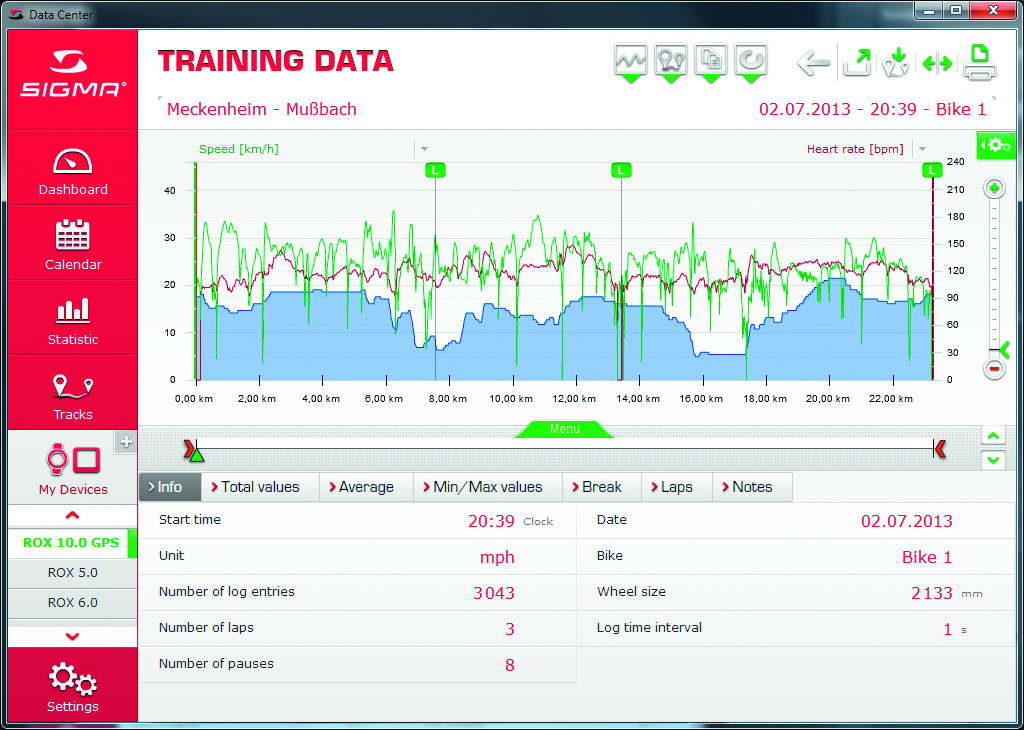Click the print icon in toolbar
The height and width of the screenshot is (730, 1024).
tap(979, 63)
